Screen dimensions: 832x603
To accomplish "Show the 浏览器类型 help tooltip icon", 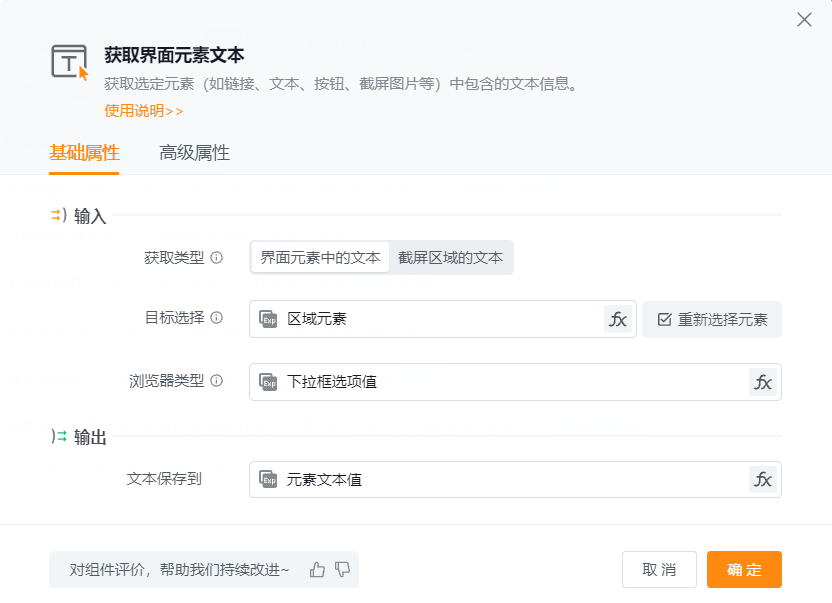I will pyautogui.click(x=217, y=381).
